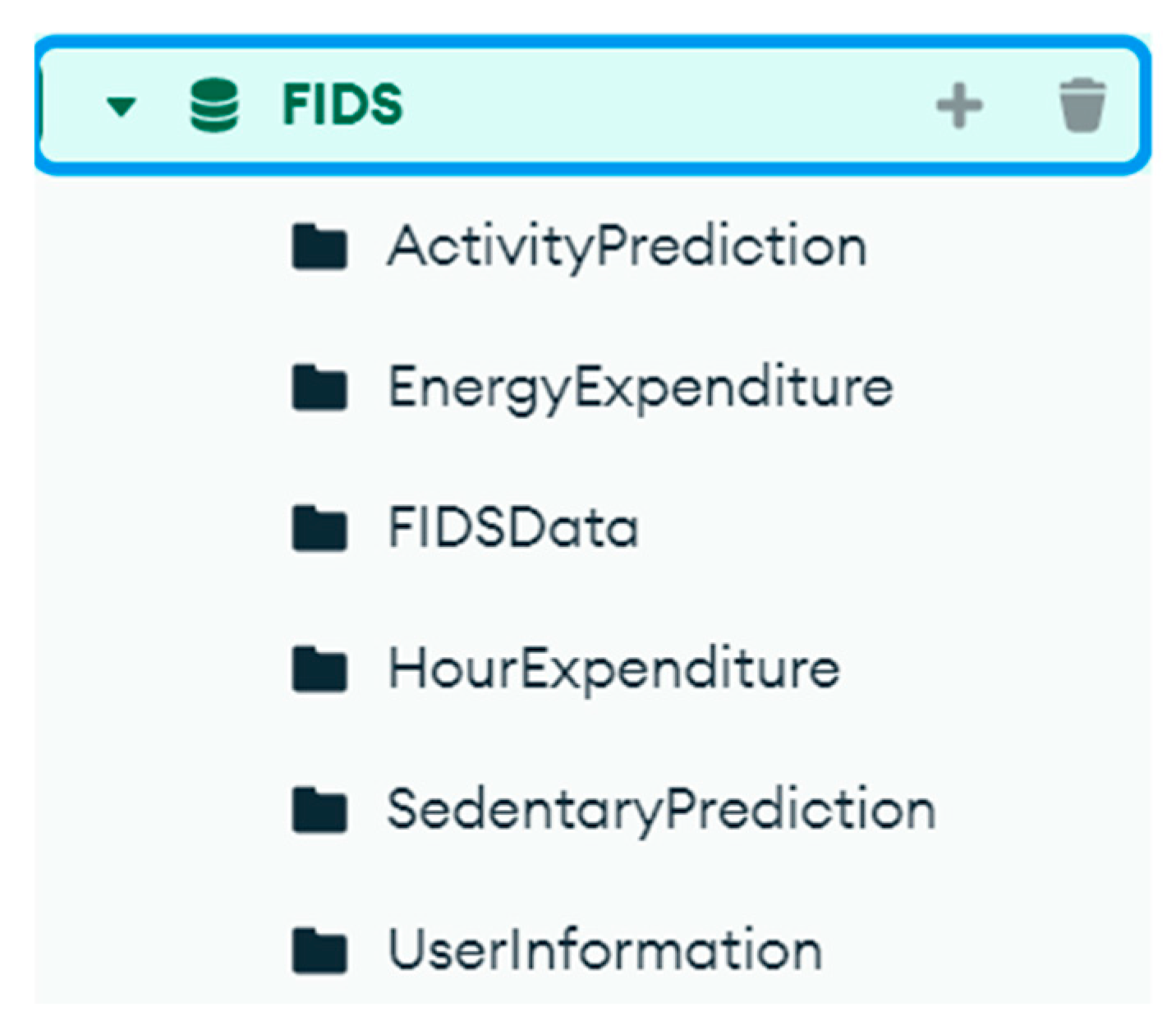Click the EnergyExpenditure folder icon
This screenshot has width=1176, height=1025.
pyautogui.click(x=319, y=388)
